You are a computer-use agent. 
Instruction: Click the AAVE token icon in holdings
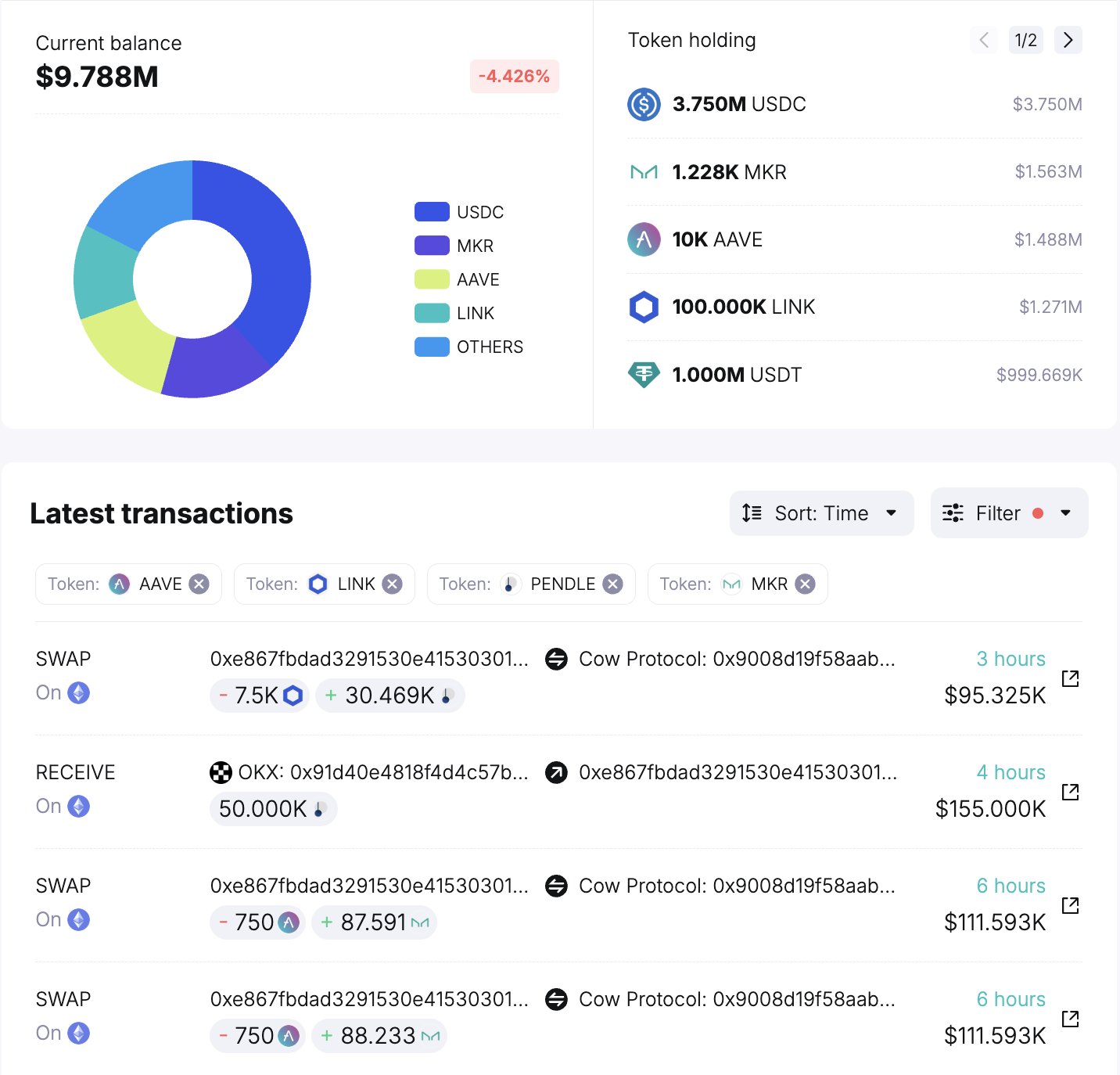(644, 239)
